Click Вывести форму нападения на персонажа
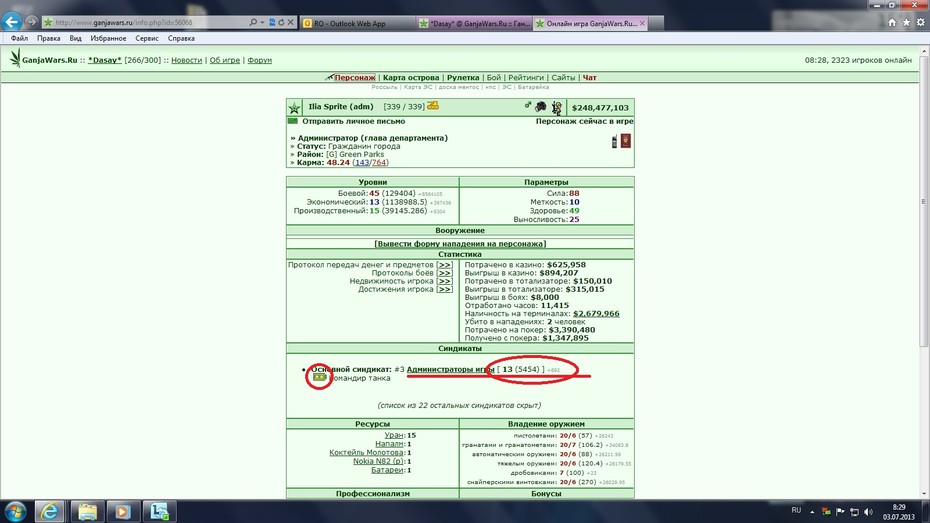The image size is (930, 523). (460, 244)
